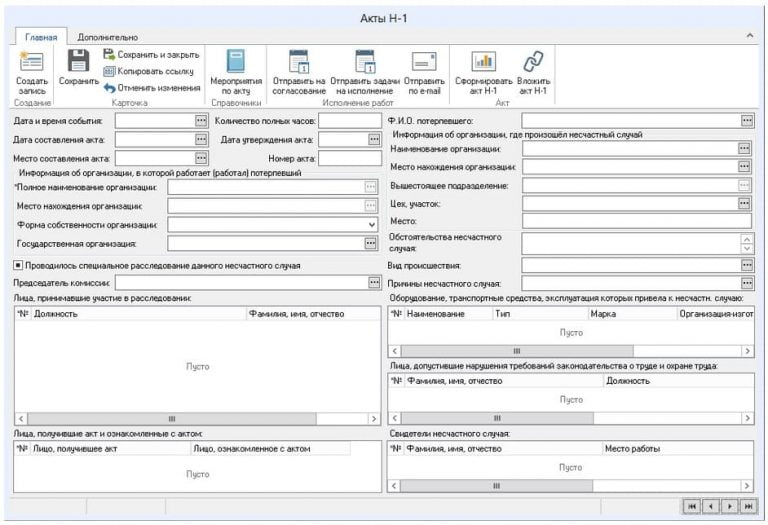768x525 pixels.
Task: Click the Количество полных часов field
Action: click(350, 120)
